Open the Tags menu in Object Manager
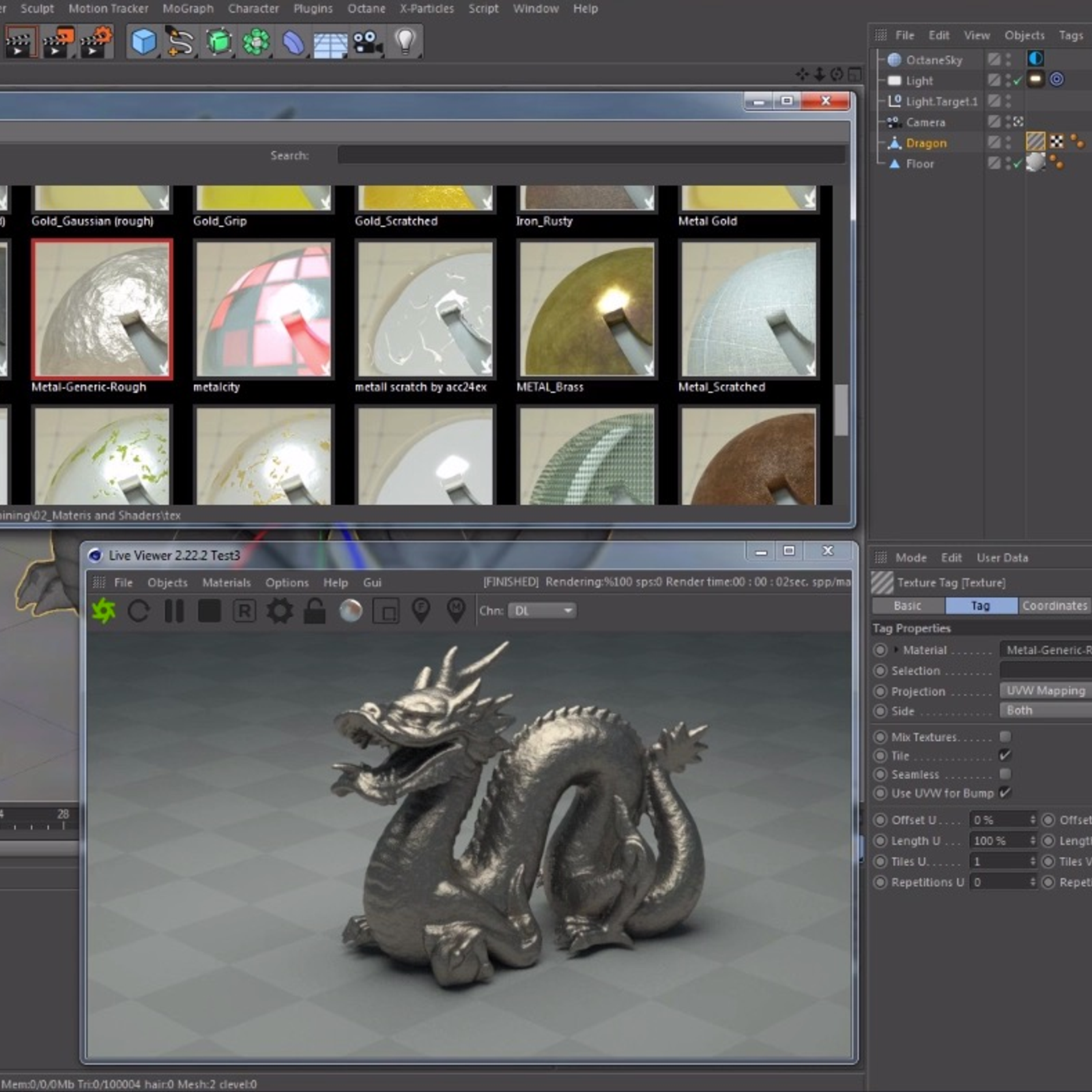The height and width of the screenshot is (1092, 1092). [x=1070, y=35]
